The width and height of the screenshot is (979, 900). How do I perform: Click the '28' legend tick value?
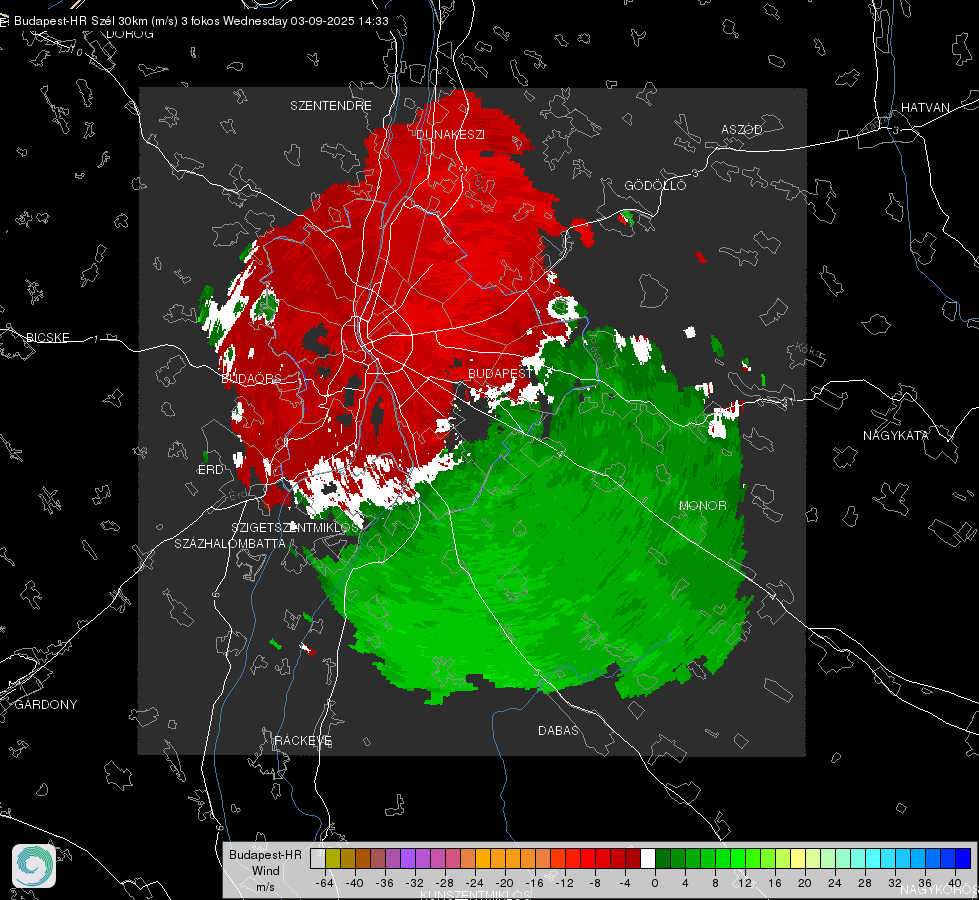865,883
